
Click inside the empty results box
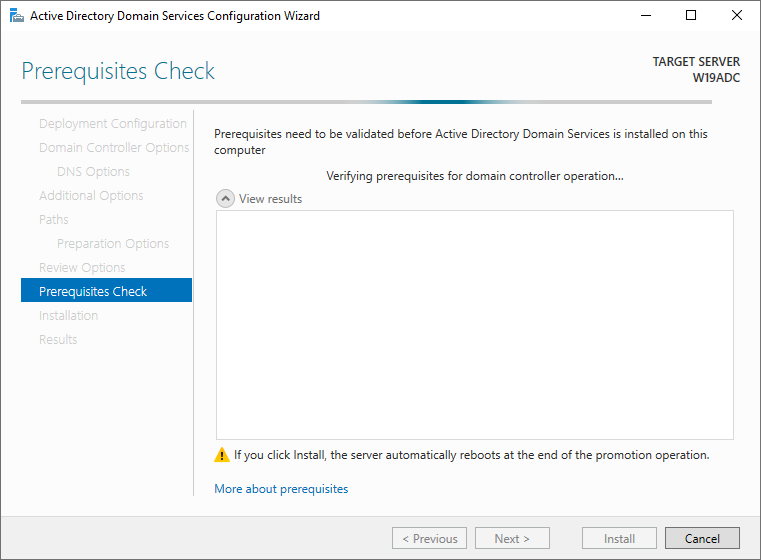coord(475,325)
